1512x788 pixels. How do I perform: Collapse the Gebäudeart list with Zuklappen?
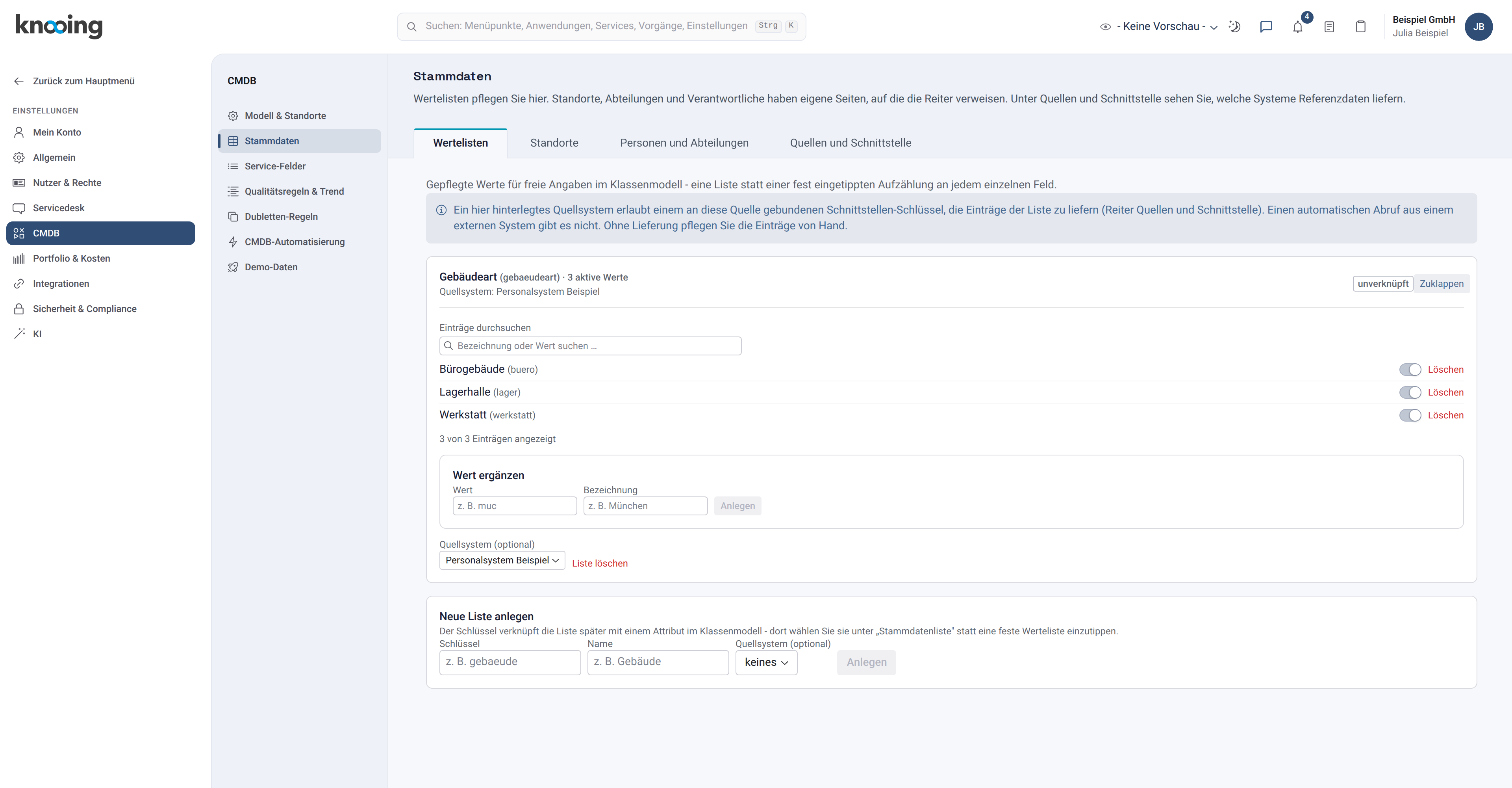coord(1441,284)
